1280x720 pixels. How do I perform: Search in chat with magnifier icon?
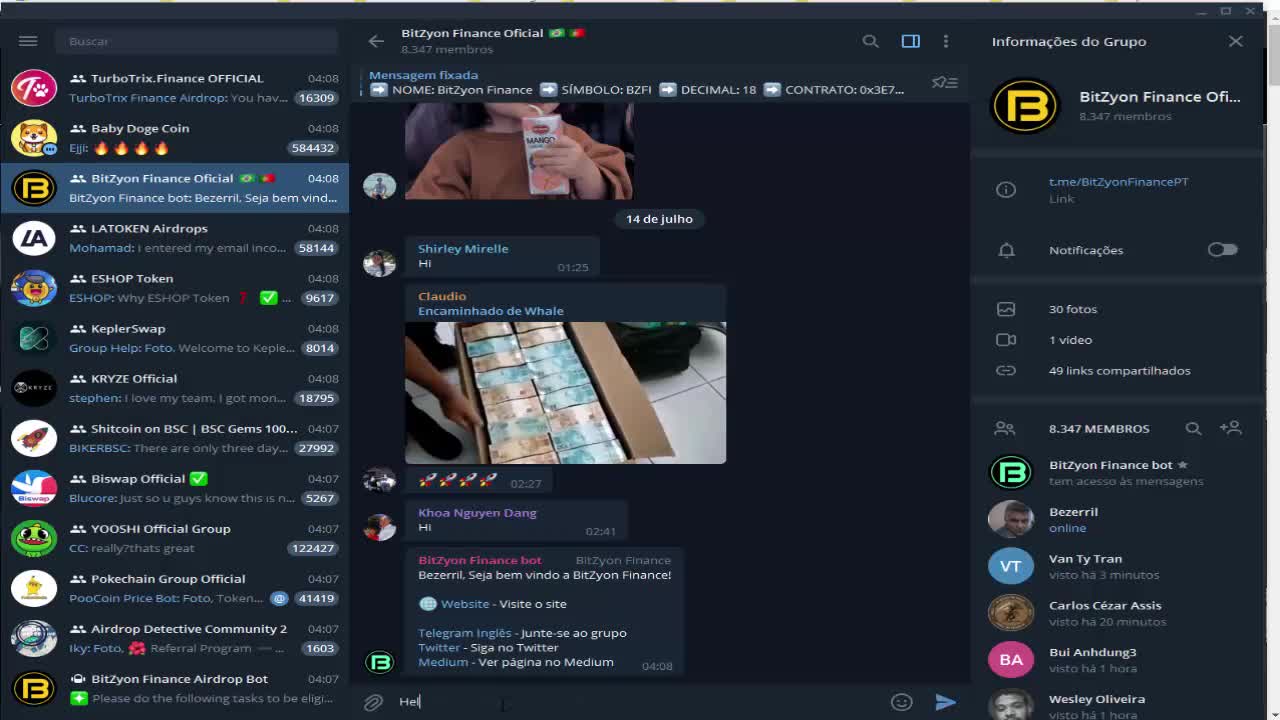pyautogui.click(x=871, y=41)
